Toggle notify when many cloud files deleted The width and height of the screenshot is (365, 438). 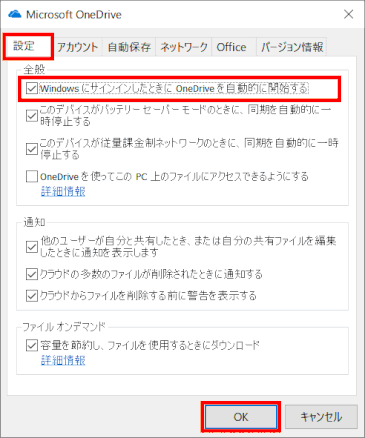(x=32, y=274)
